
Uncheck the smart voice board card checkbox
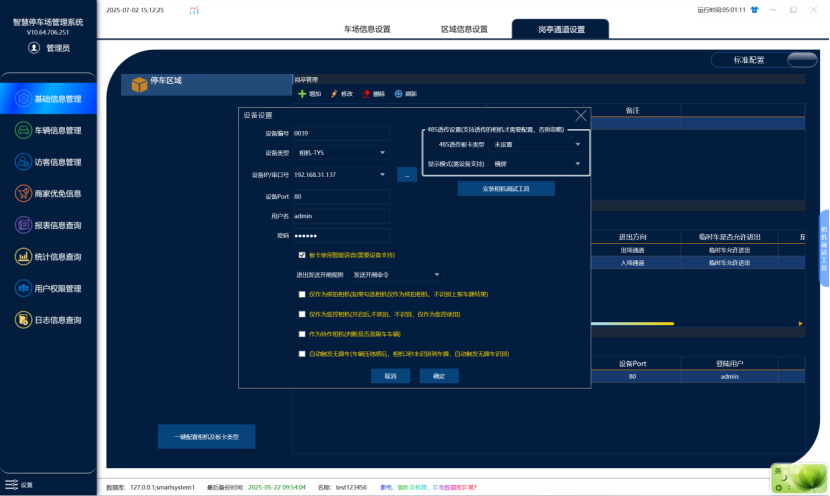tap(302, 255)
